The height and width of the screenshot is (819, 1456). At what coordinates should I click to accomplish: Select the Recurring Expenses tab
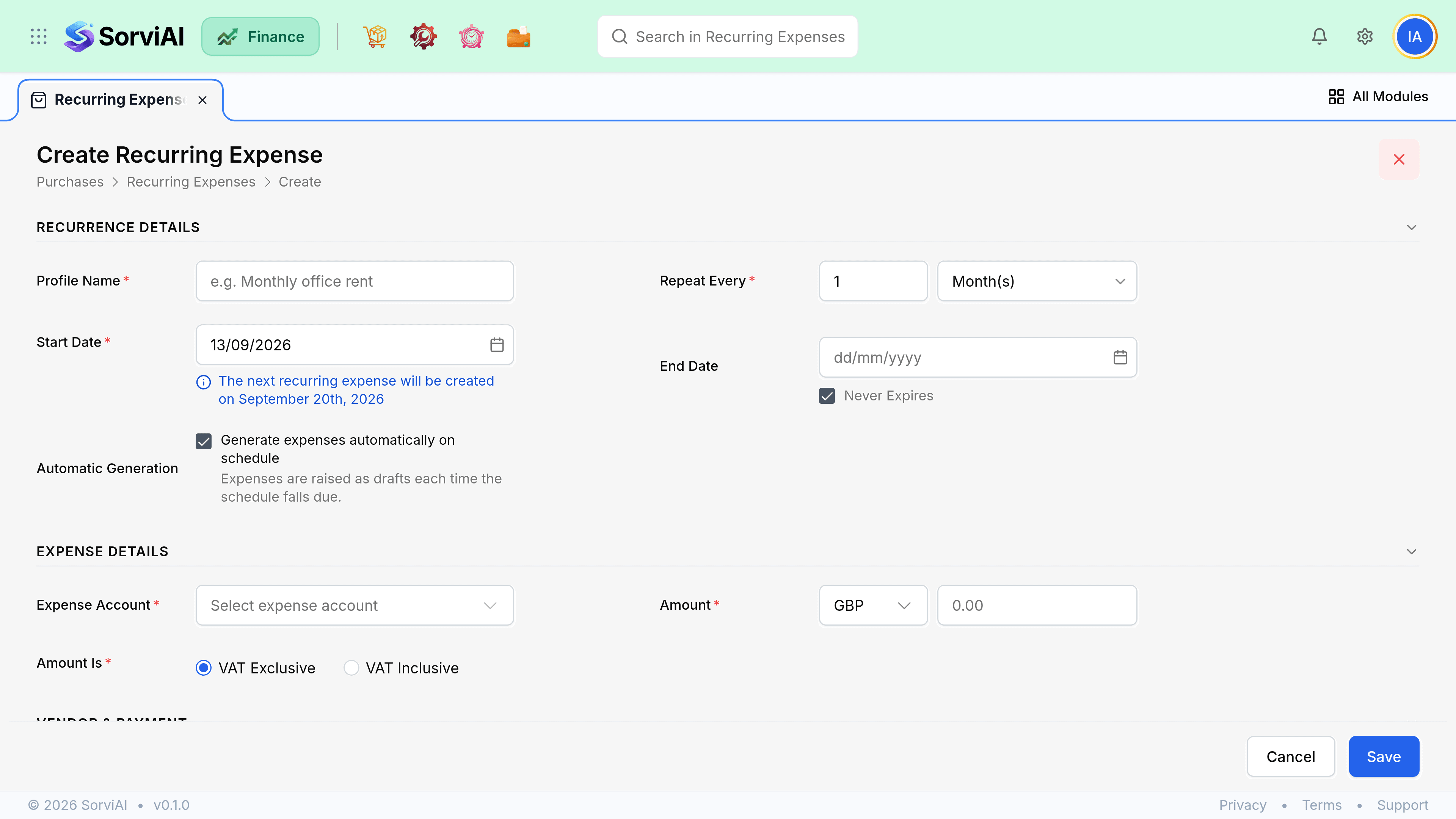pyautogui.click(x=121, y=100)
